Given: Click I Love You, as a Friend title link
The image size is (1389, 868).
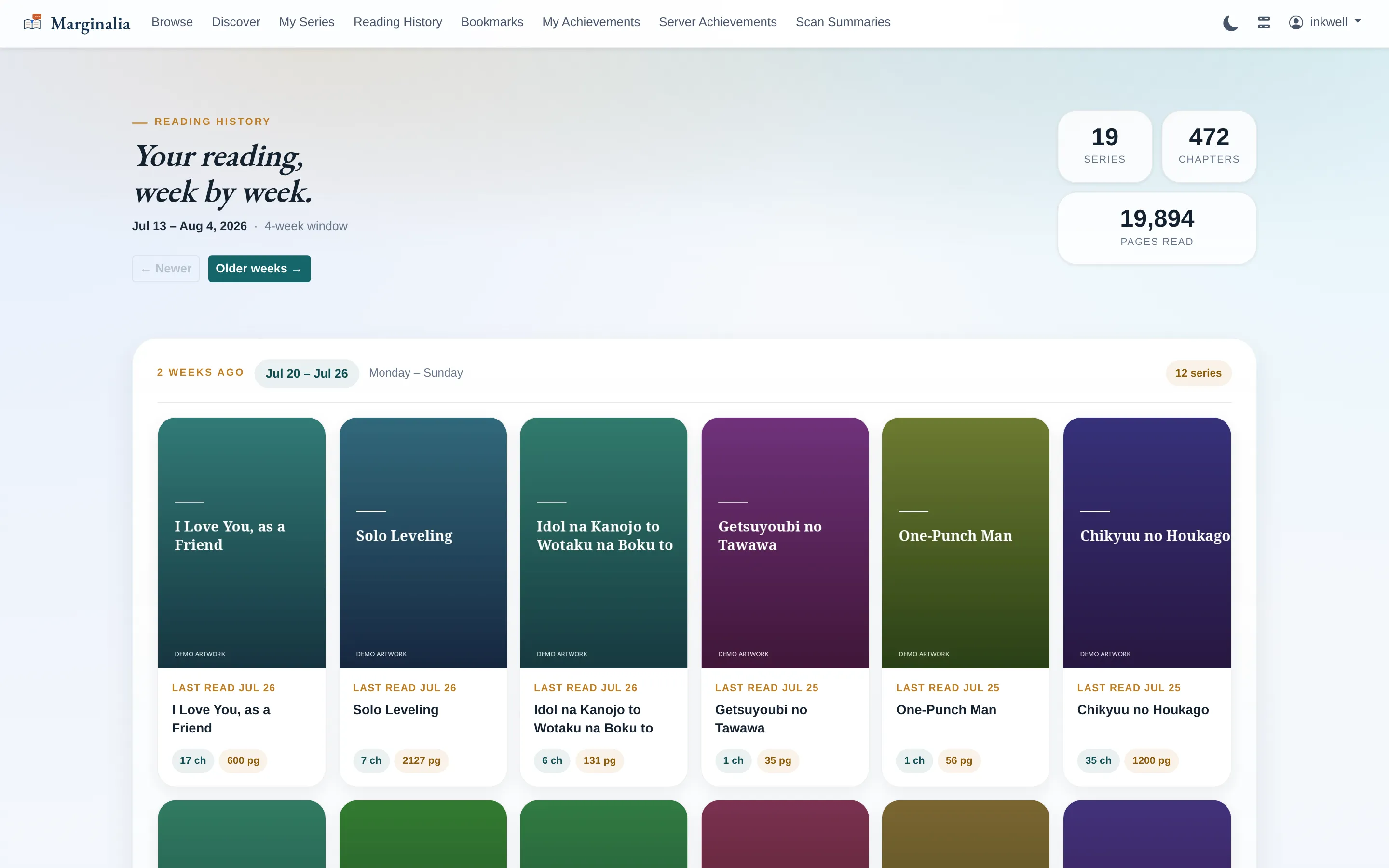Looking at the screenshot, I should click(x=221, y=719).
